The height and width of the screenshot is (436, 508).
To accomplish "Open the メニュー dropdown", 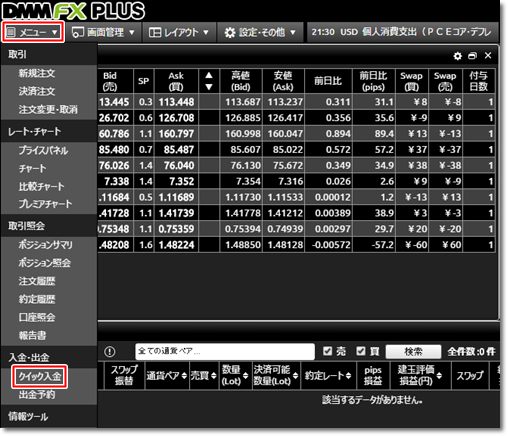I will 32,32.
